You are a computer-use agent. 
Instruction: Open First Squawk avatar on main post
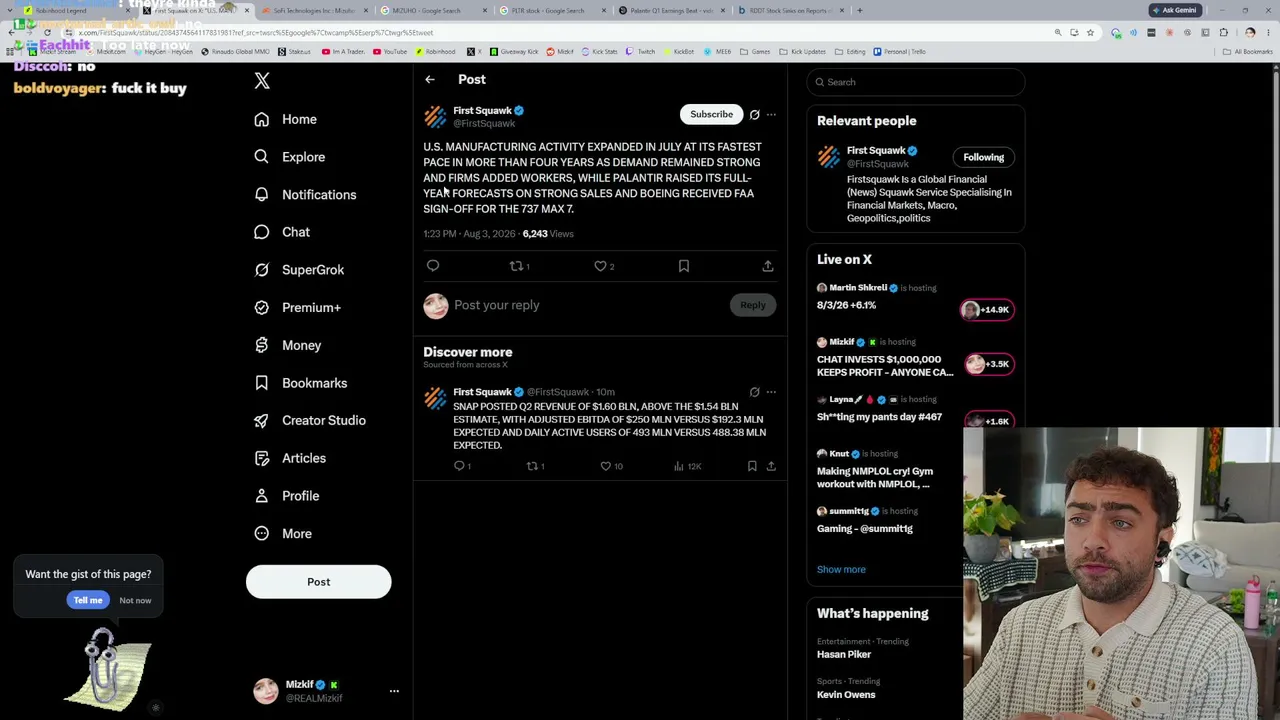click(435, 117)
